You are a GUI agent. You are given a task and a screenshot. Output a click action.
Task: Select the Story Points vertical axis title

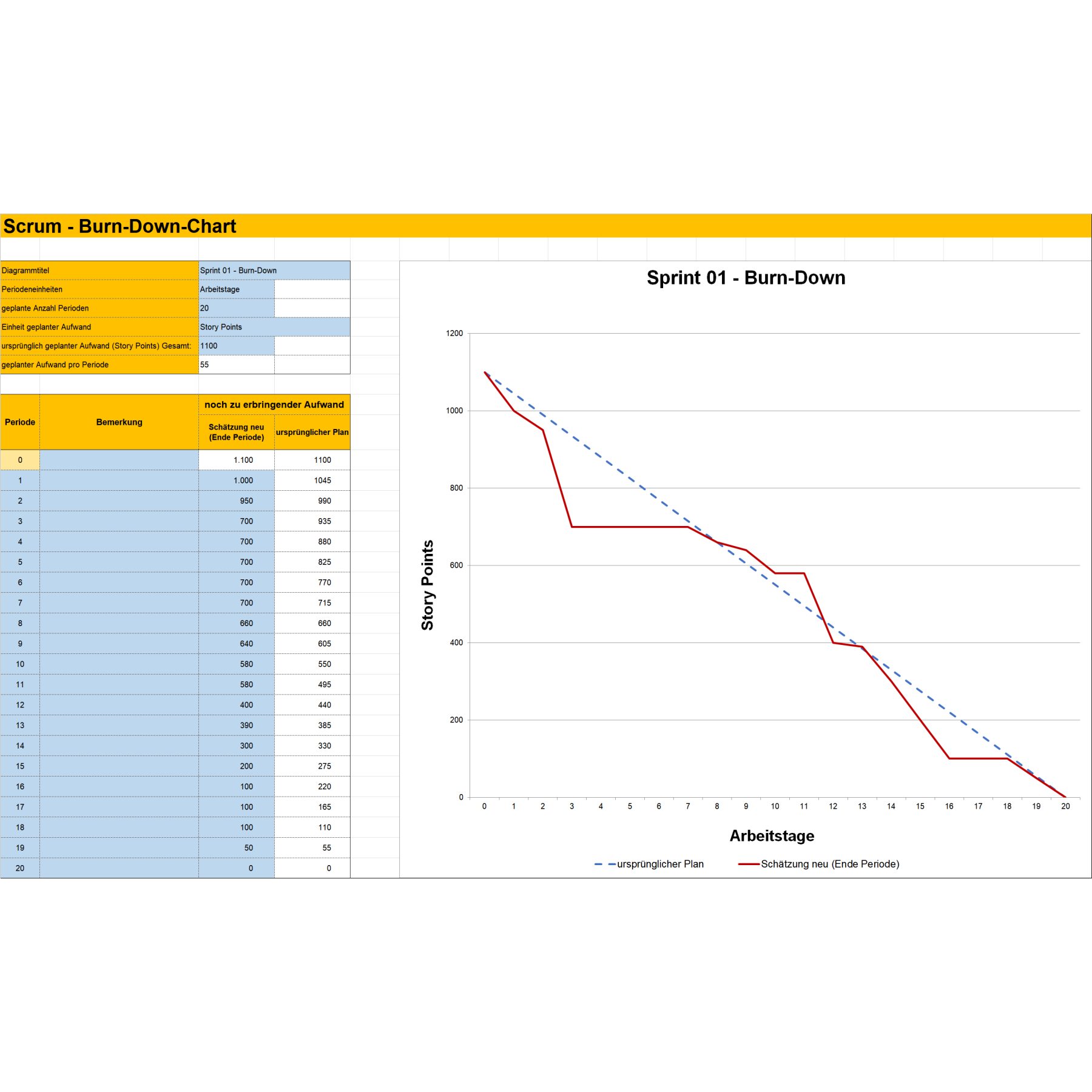click(428, 585)
